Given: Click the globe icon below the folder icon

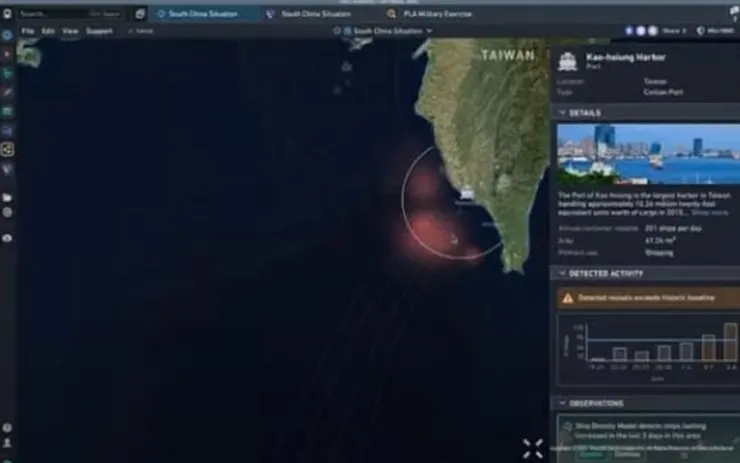Looking at the screenshot, I should tap(7, 212).
